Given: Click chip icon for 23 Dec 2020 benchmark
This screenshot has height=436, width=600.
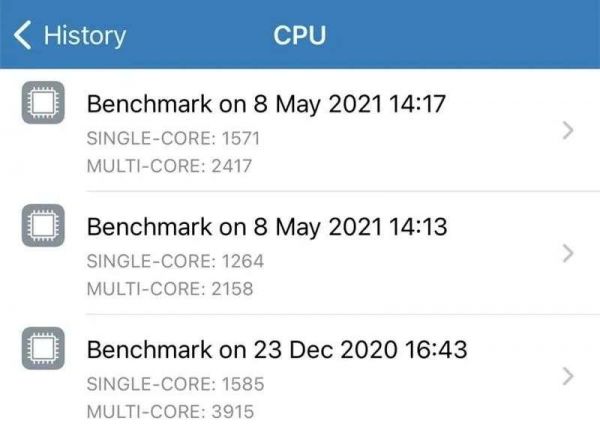Looking at the screenshot, I should tap(43, 350).
